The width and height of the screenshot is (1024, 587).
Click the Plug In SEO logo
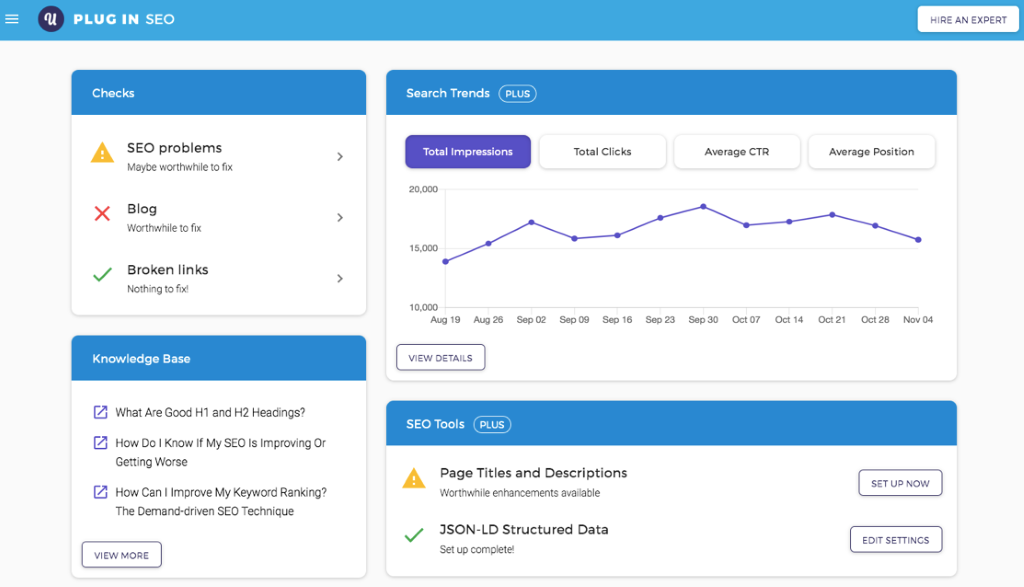51,19
